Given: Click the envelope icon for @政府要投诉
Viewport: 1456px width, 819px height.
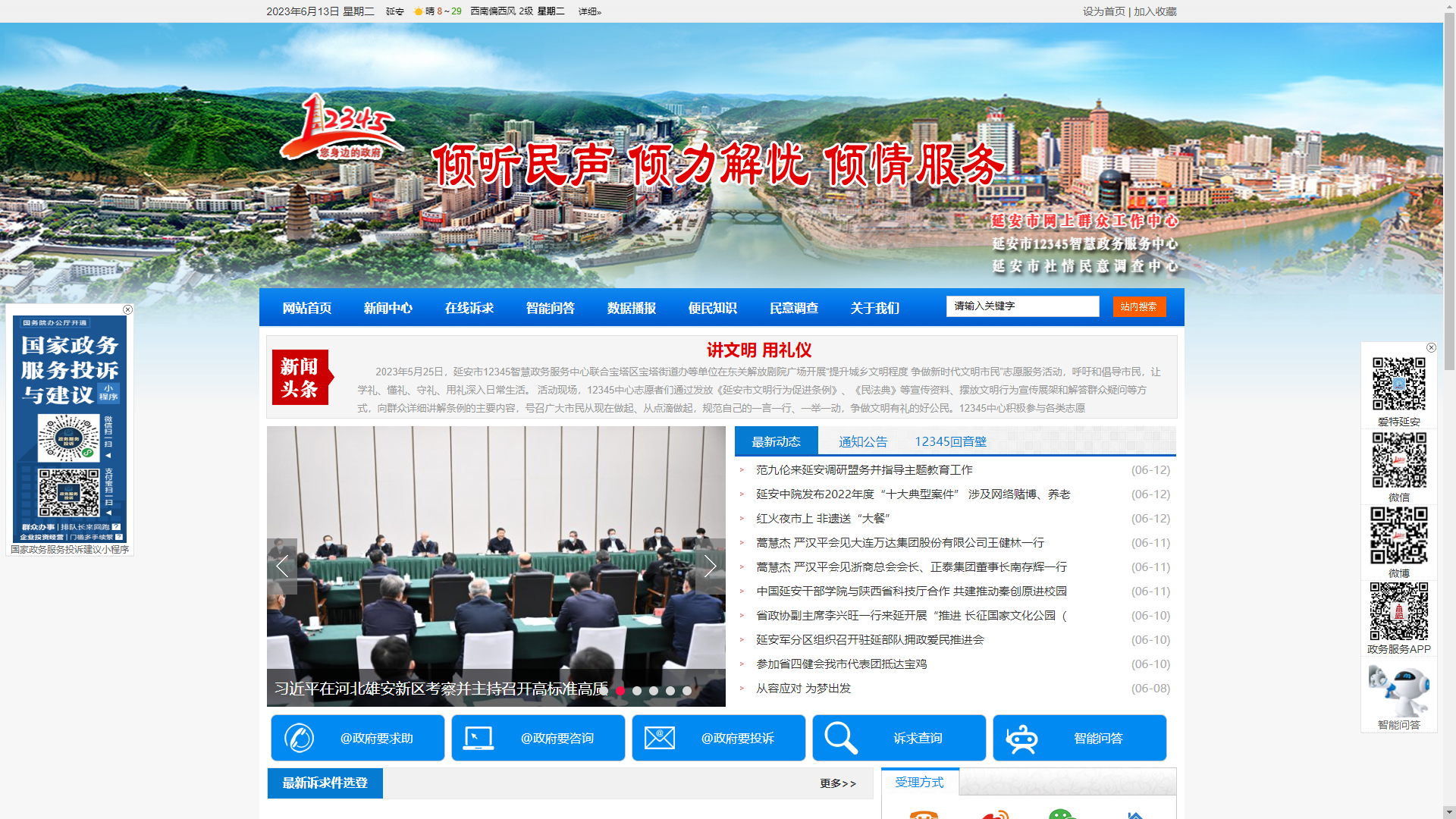Looking at the screenshot, I should click(x=660, y=738).
